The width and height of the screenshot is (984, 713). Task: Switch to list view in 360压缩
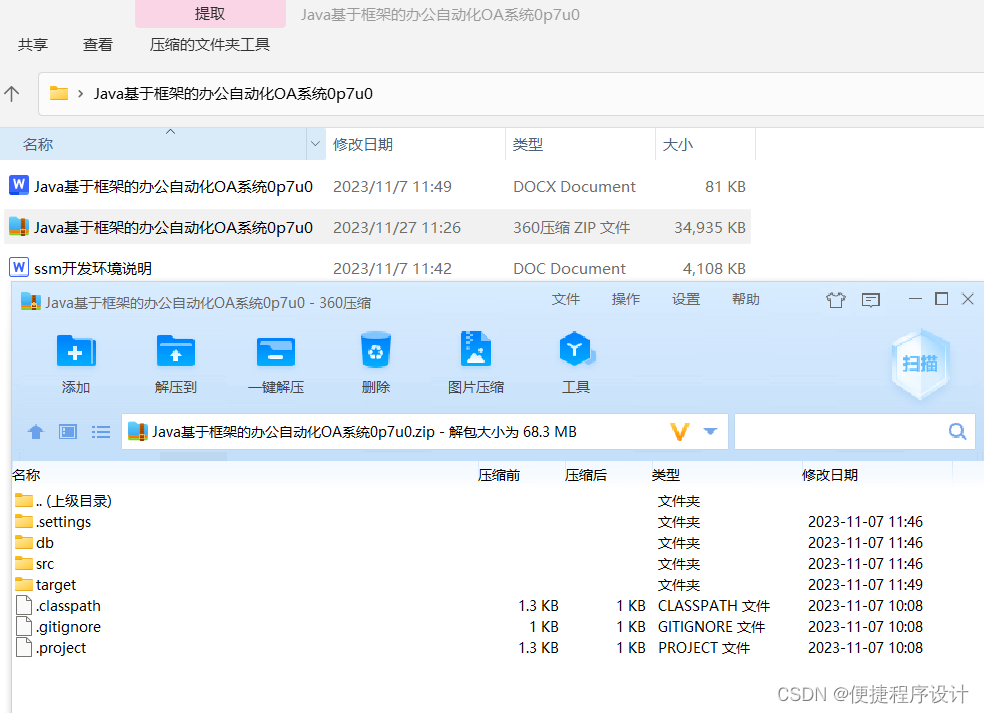coord(100,431)
